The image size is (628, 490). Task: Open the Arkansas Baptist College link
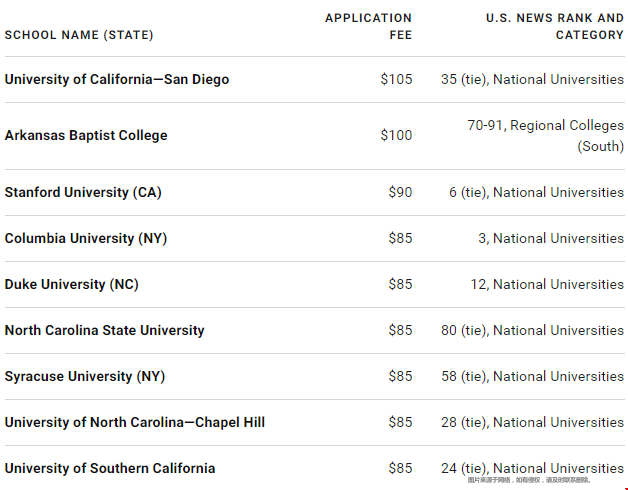coord(86,135)
